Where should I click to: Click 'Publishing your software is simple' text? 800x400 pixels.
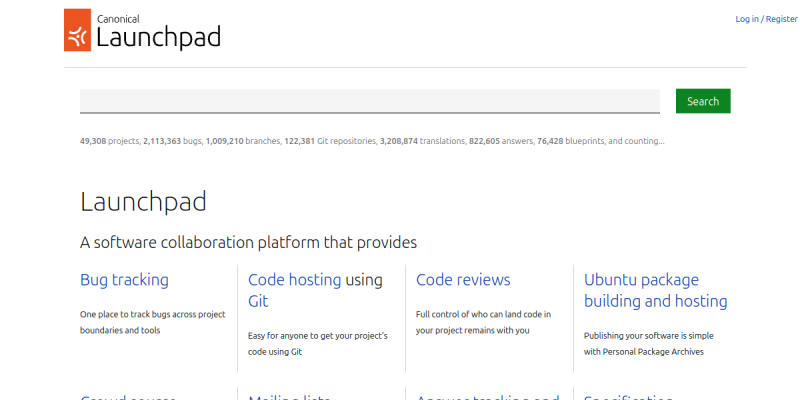[648, 344]
